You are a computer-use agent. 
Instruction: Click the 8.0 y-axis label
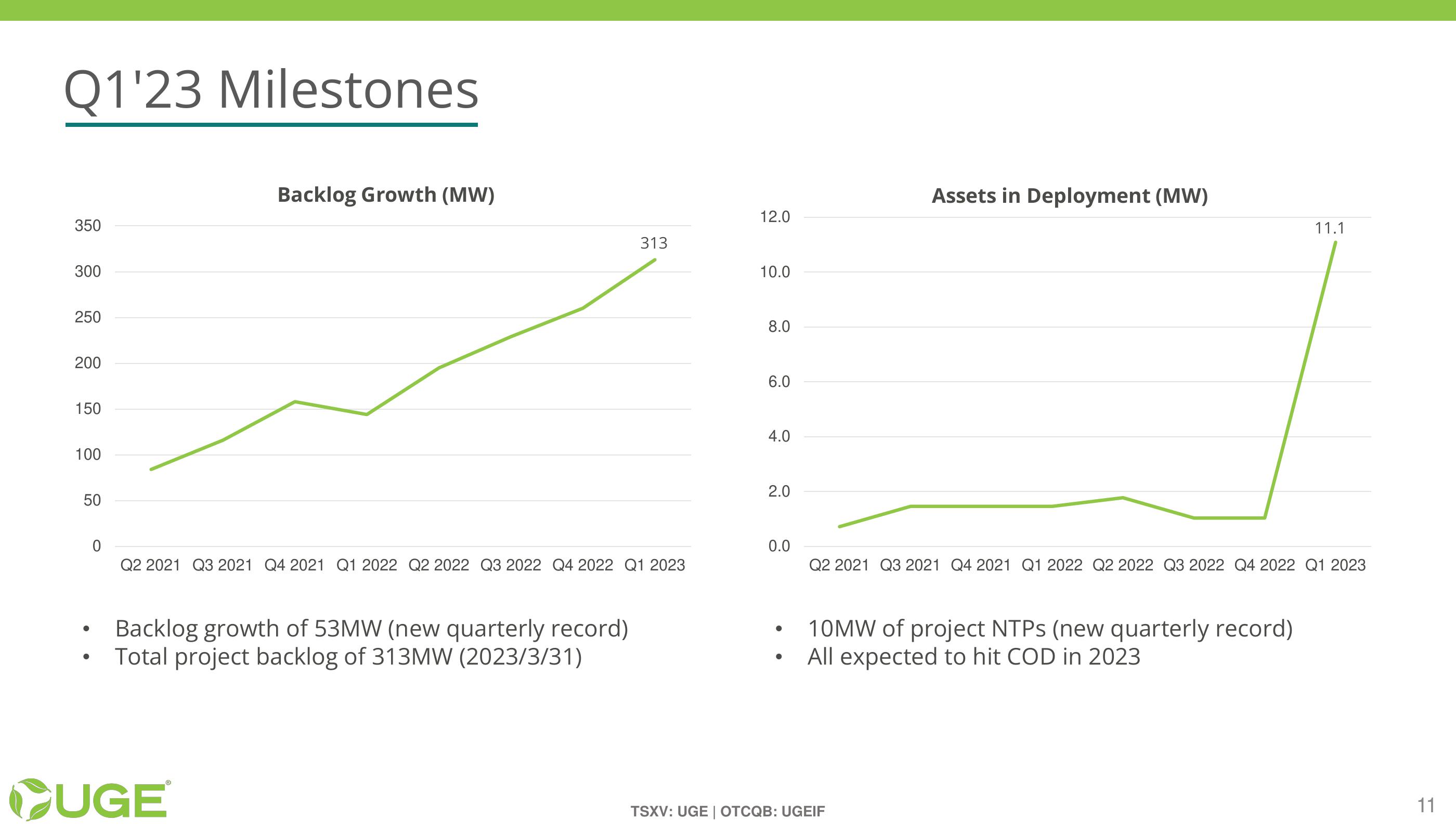779,327
